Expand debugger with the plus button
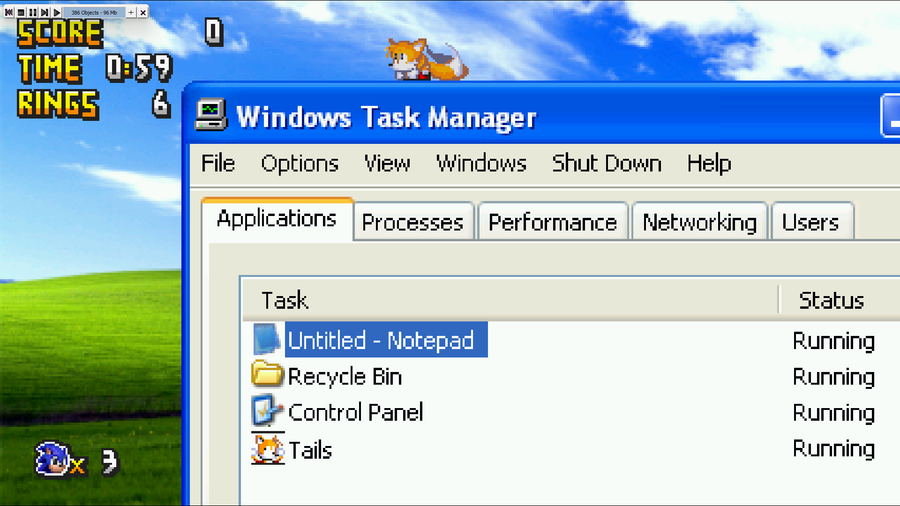 (131, 12)
